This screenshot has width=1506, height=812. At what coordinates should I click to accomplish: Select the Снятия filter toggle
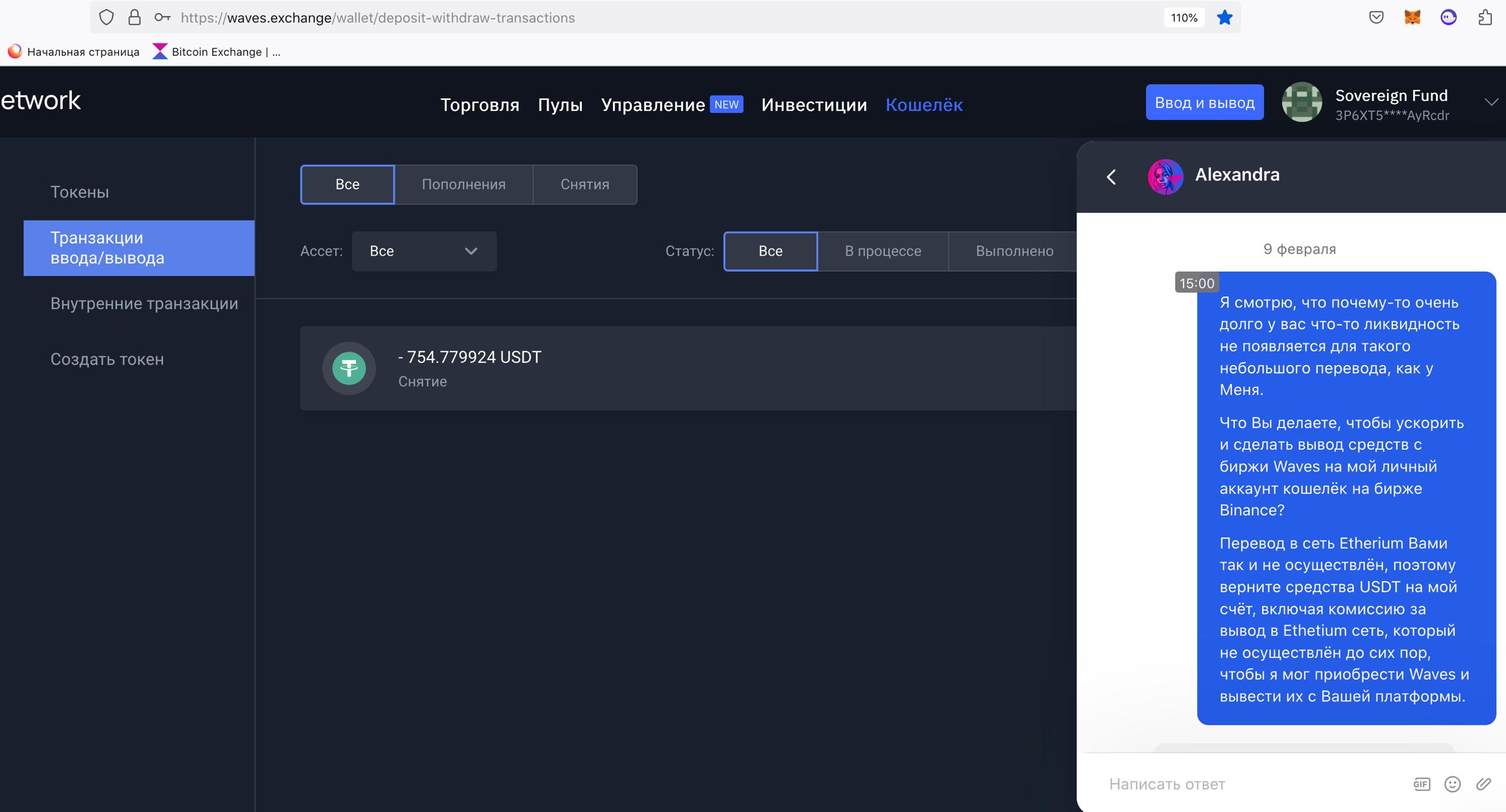click(584, 185)
